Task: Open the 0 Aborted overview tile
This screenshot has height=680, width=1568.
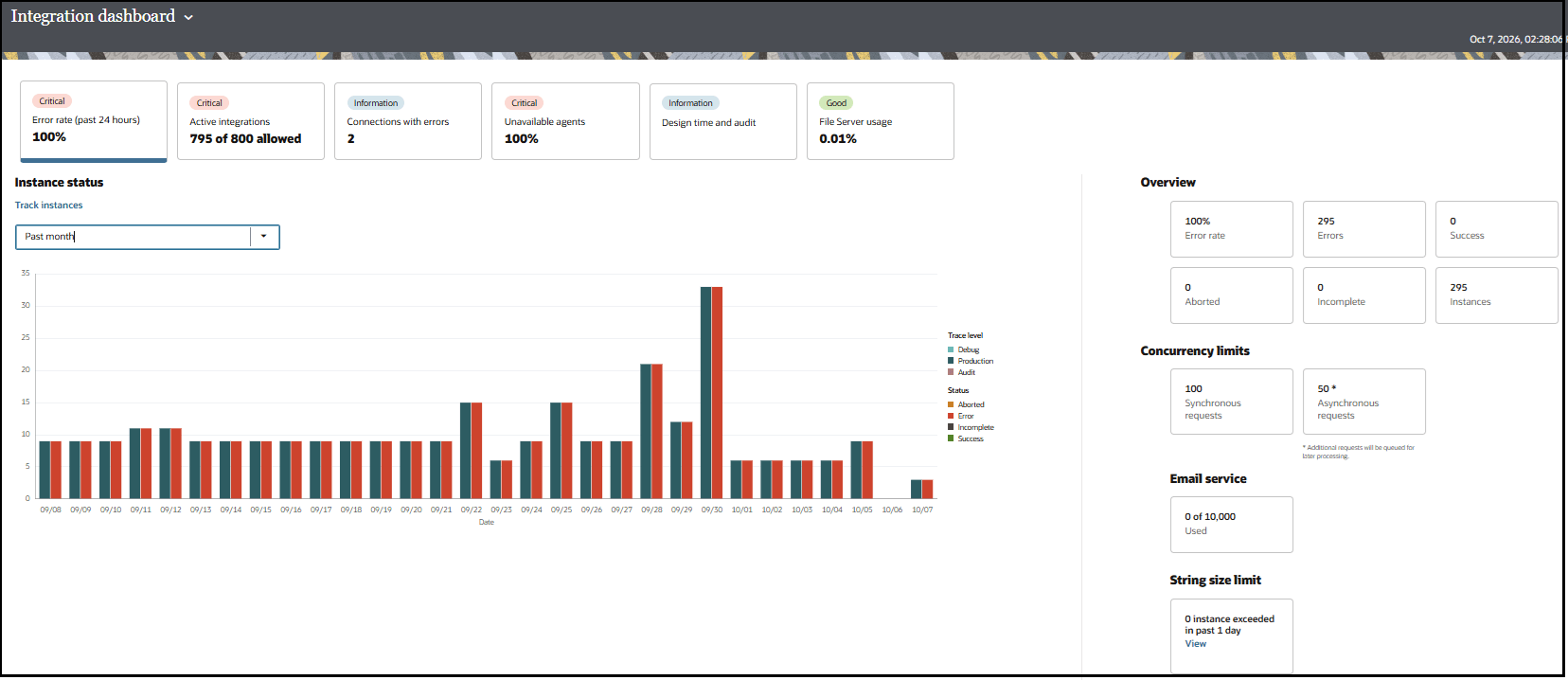Action: pos(1232,295)
